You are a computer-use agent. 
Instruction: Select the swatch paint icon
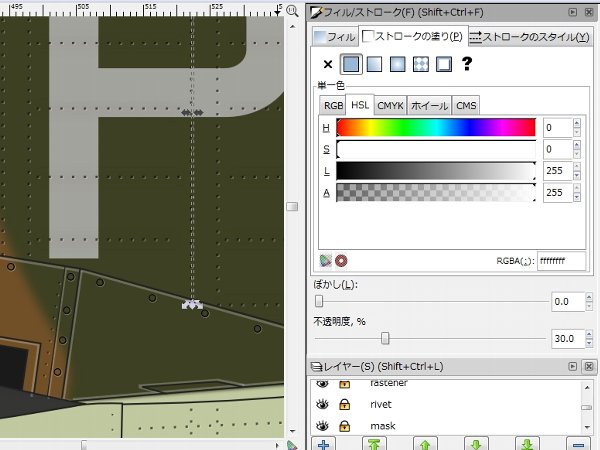(x=443, y=65)
